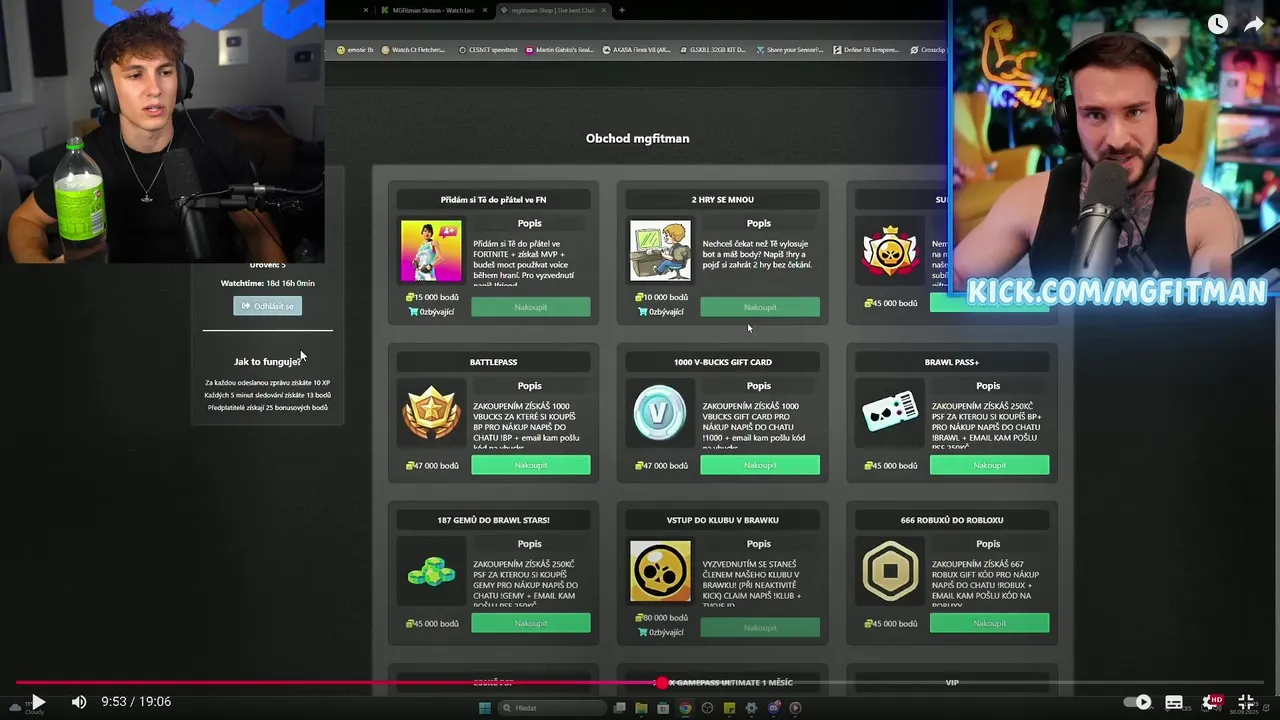Viewport: 1280px width, 720px height.
Task: Open the Fortnite character thumbnail
Action: pos(431,251)
